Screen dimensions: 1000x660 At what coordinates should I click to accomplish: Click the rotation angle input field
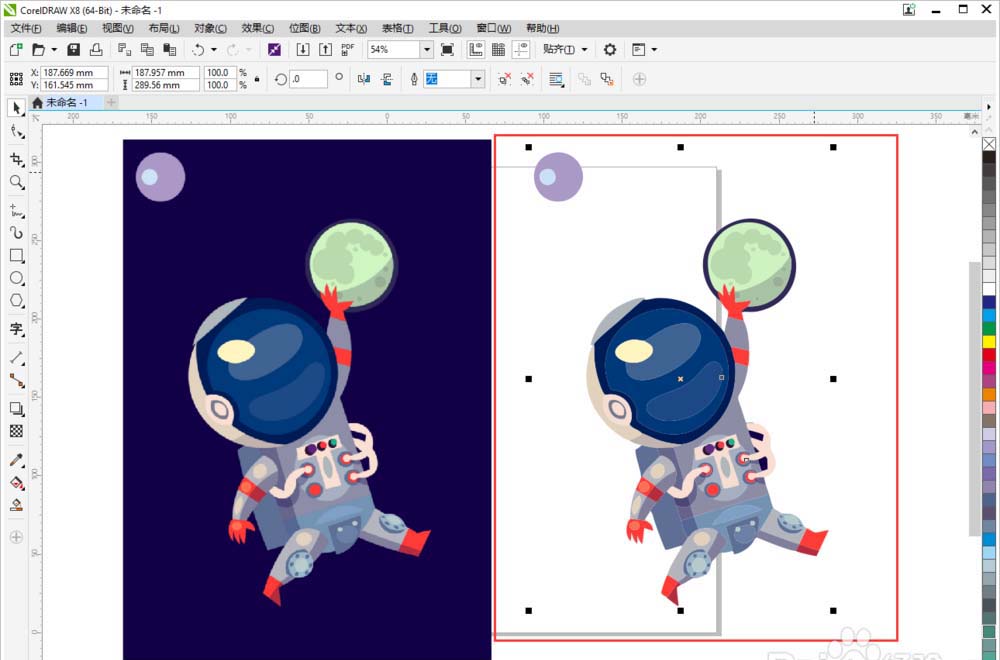[308, 79]
